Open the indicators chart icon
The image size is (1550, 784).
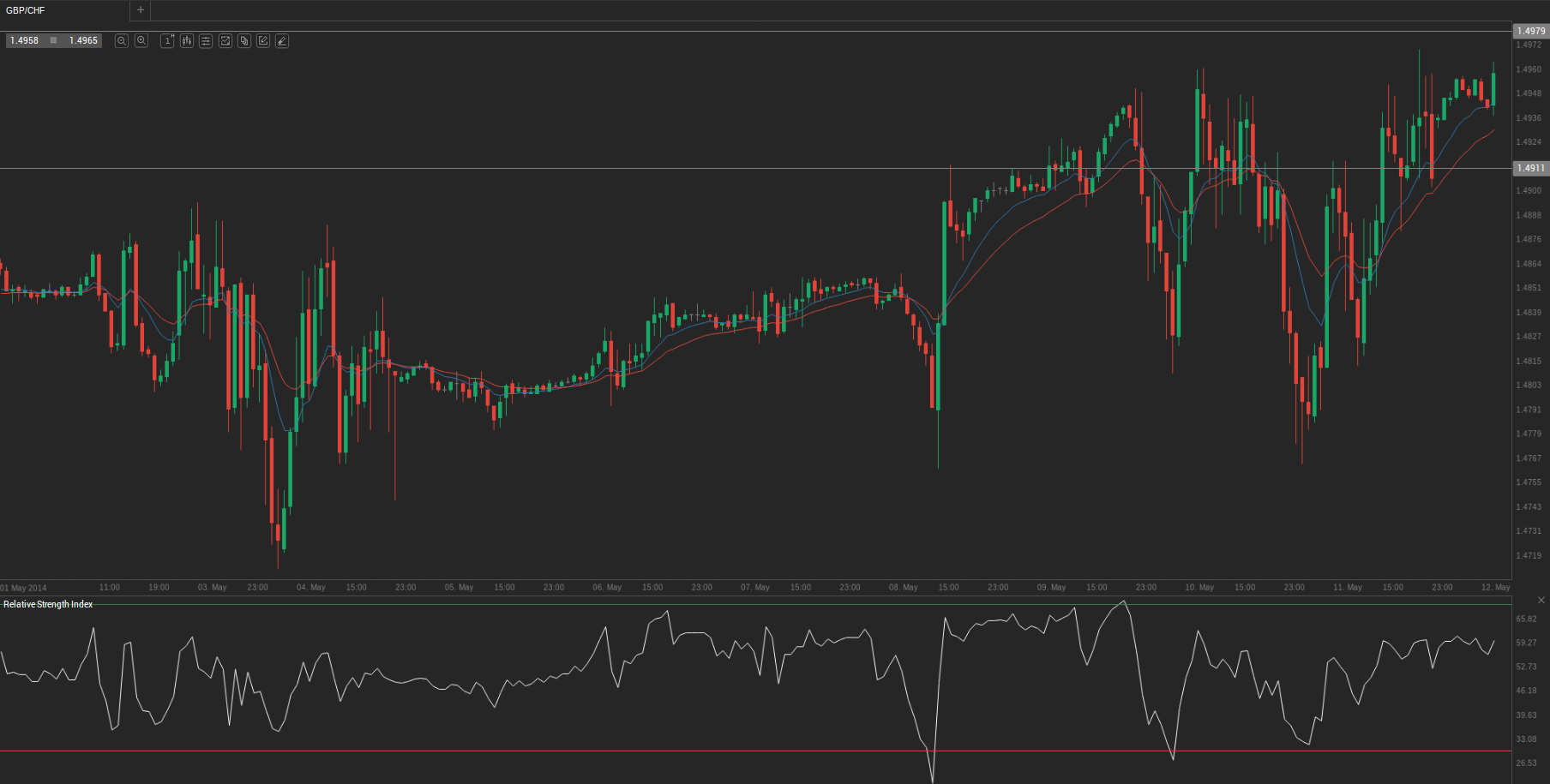225,41
